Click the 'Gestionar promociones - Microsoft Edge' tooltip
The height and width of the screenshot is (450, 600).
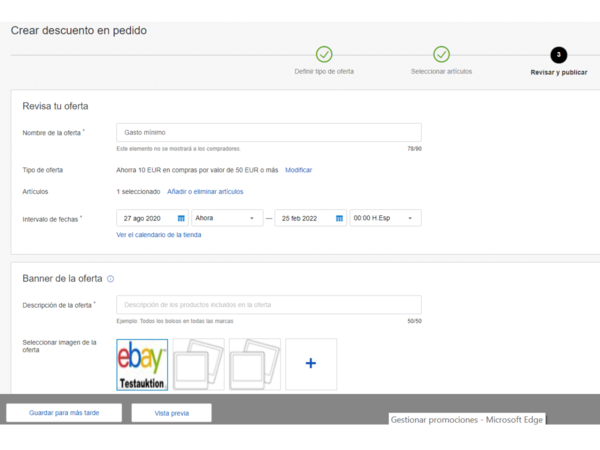467,419
